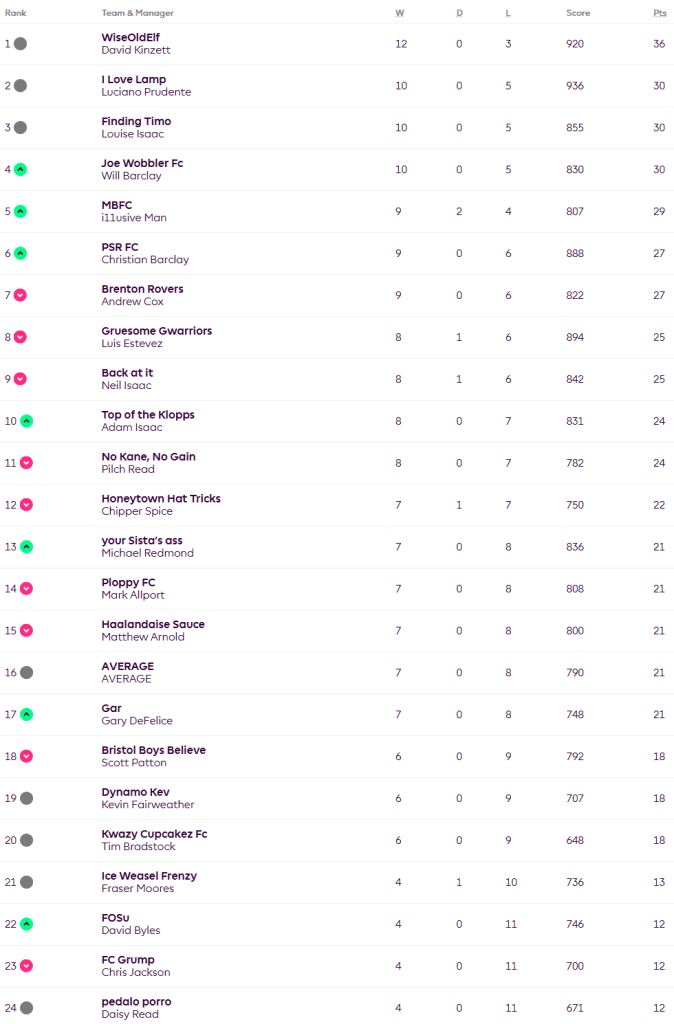Select the PSR FC team name

[120, 247]
